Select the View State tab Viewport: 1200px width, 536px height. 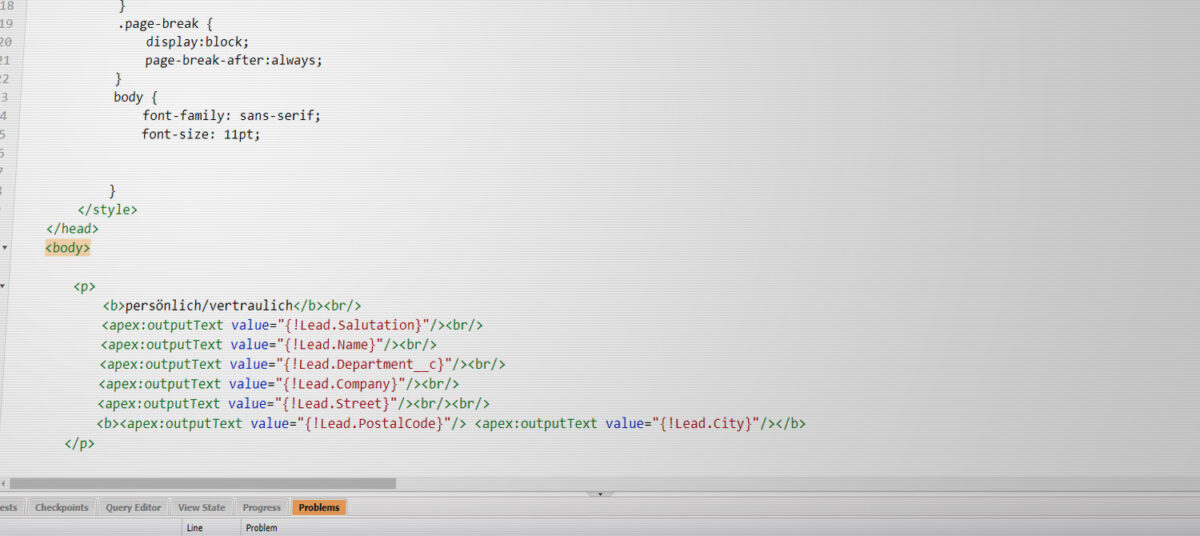[201, 507]
